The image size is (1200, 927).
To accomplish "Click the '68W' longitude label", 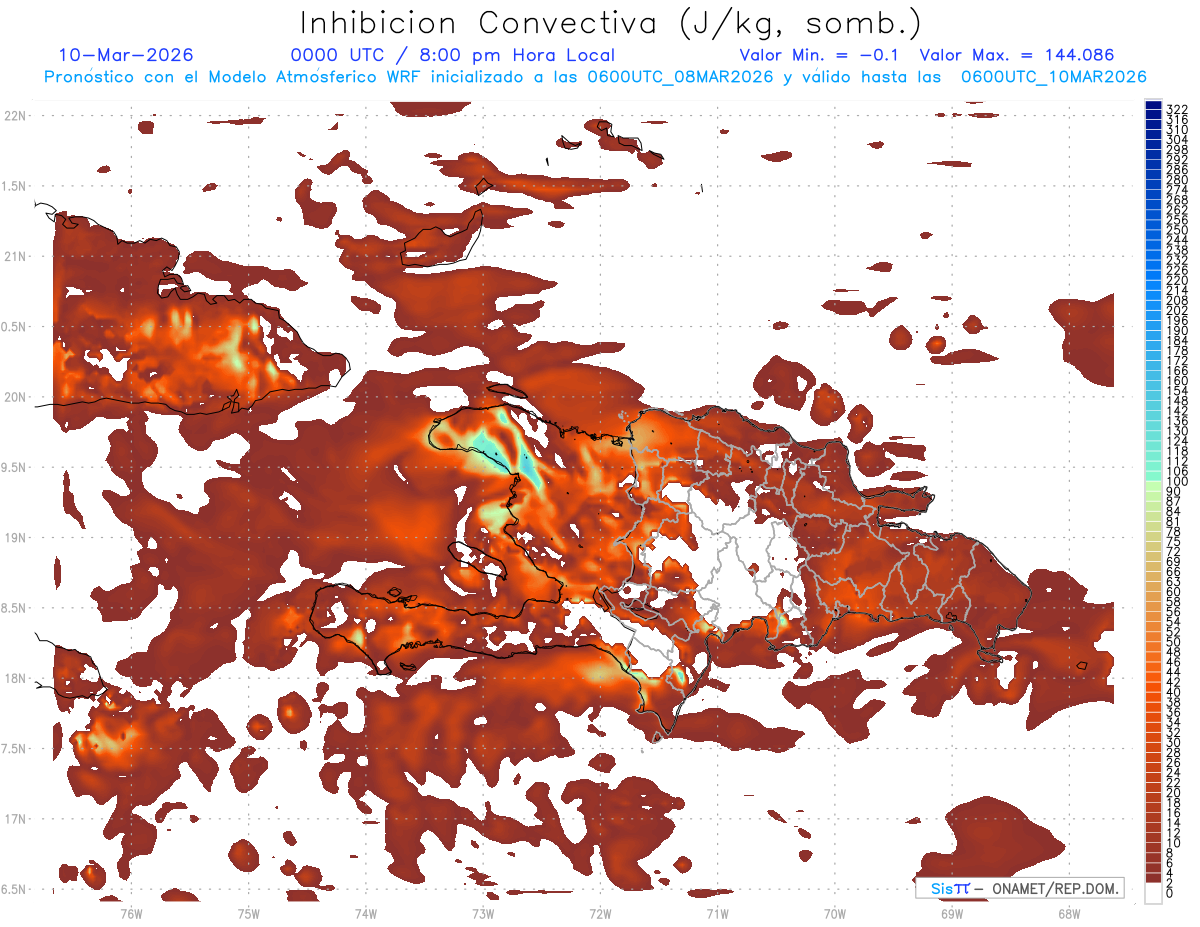I will (x=1069, y=912).
